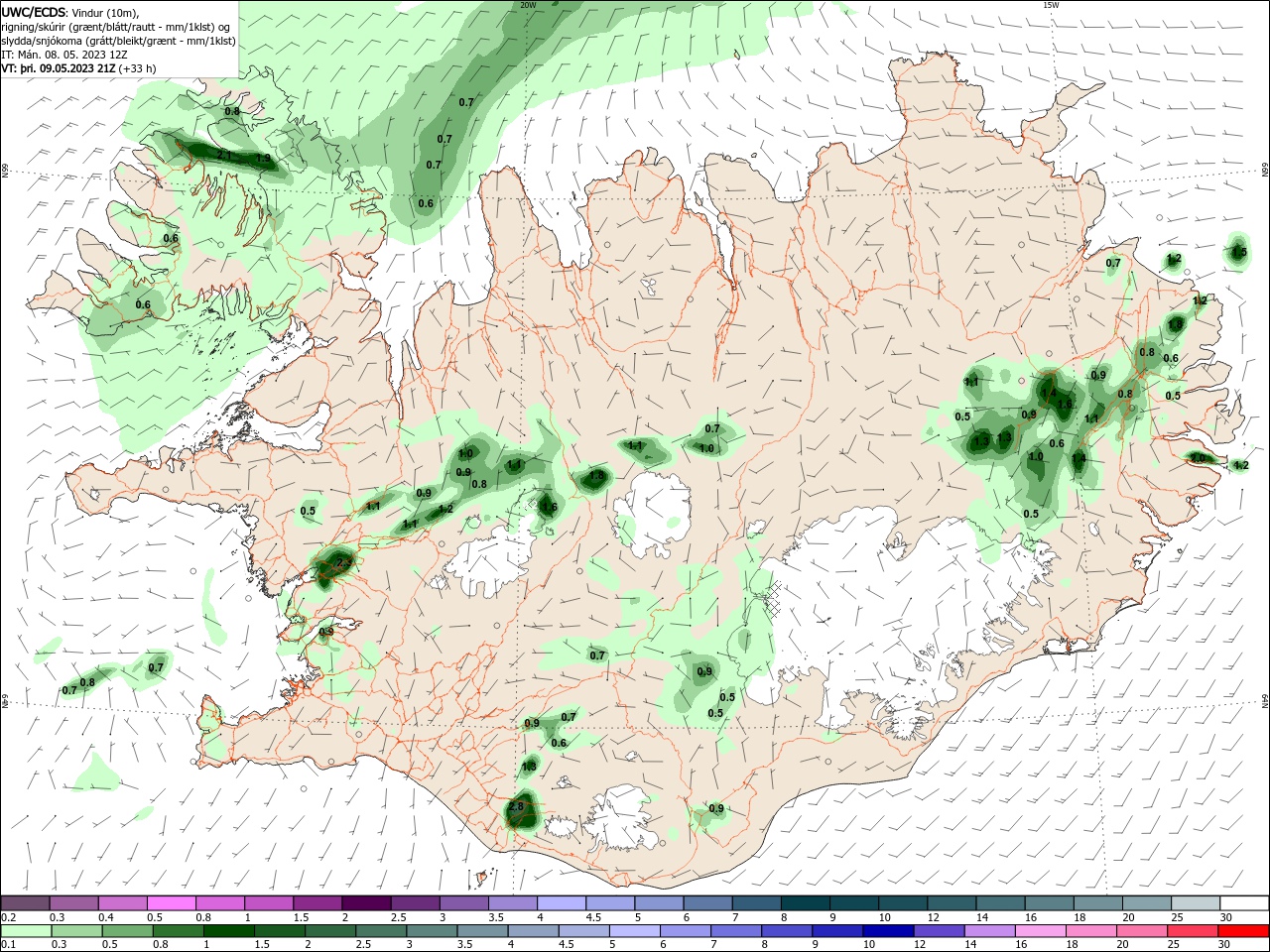Click the 2.2 precipitation value near Reykjavík
Viewport: 1270px width, 952px height.
(343, 562)
